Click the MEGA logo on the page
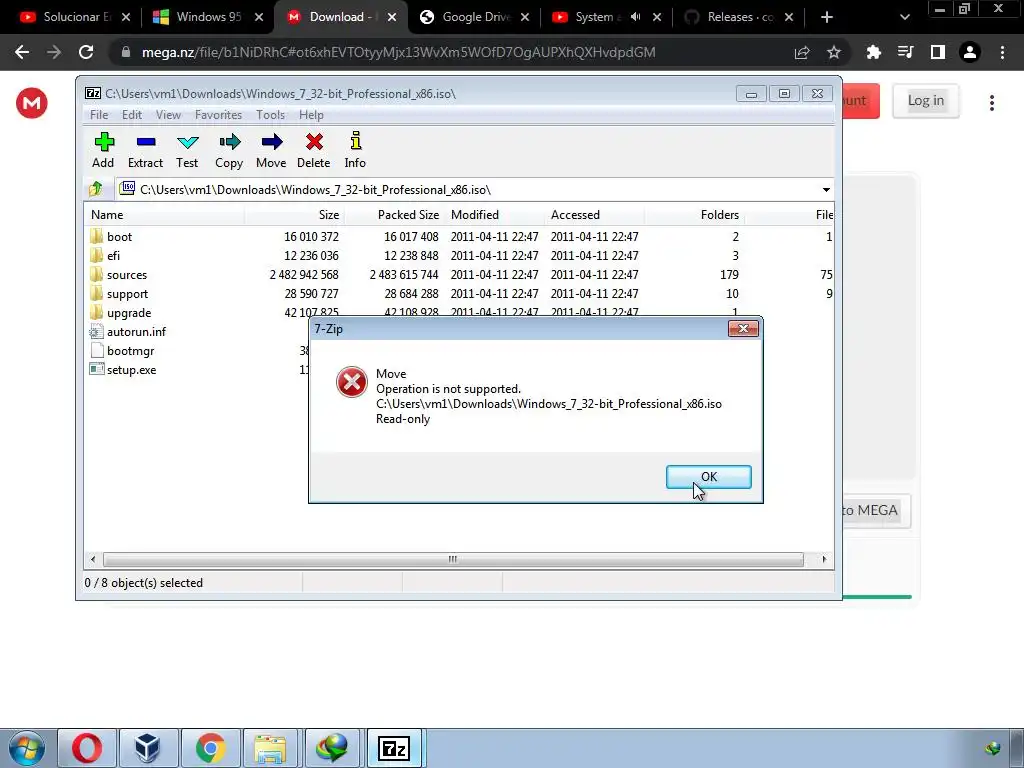The width and height of the screenshot is (1024, 768). [31, 103]
